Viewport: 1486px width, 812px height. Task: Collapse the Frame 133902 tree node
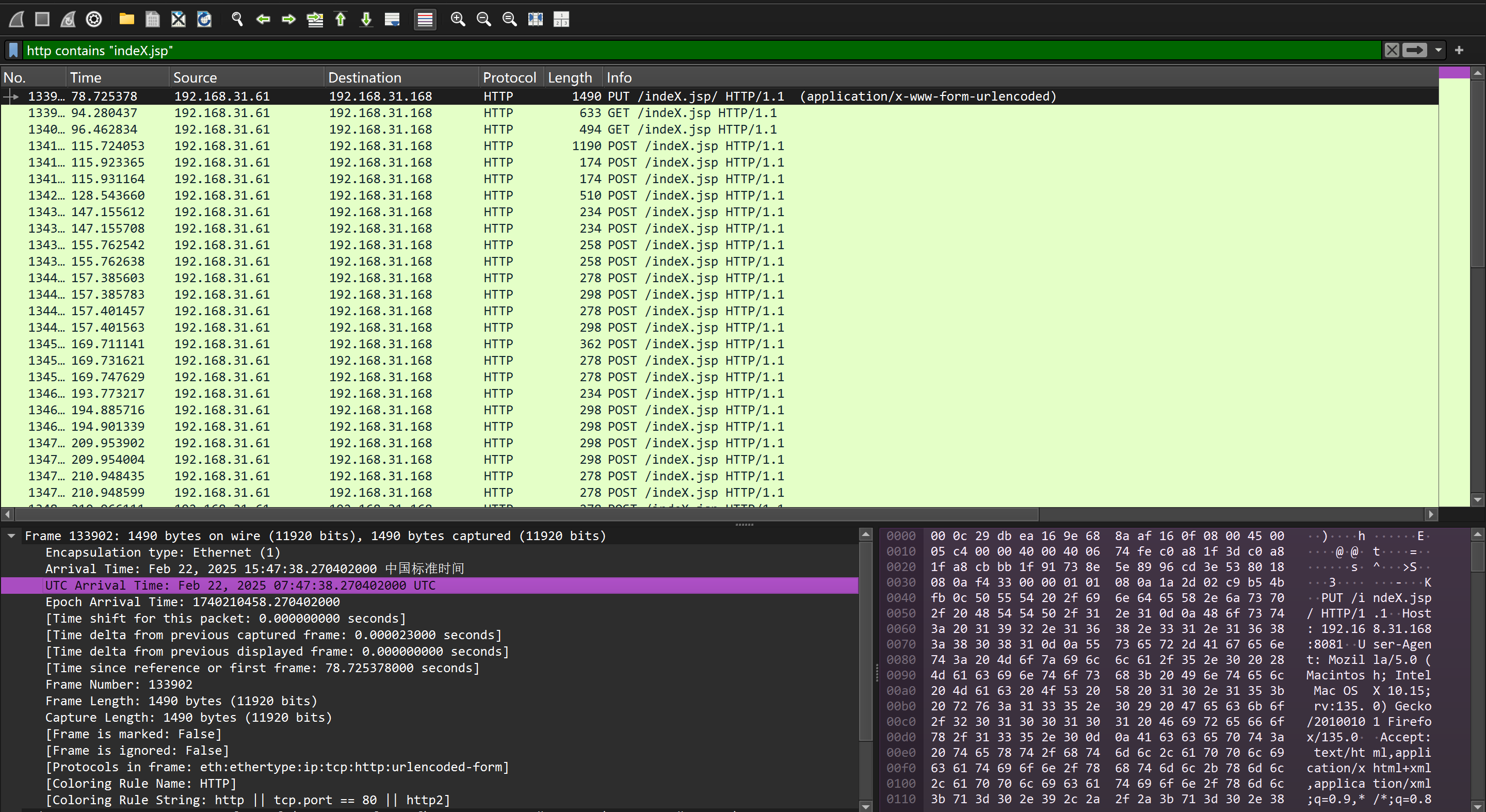point(11,536)
